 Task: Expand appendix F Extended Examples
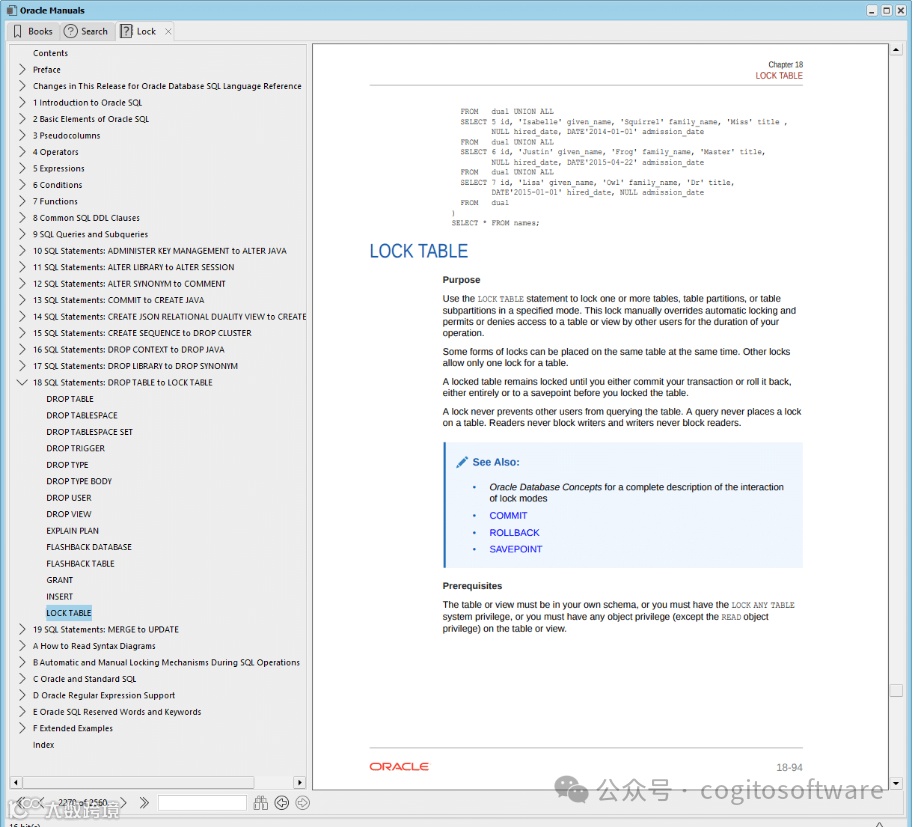tap(22, 728)
